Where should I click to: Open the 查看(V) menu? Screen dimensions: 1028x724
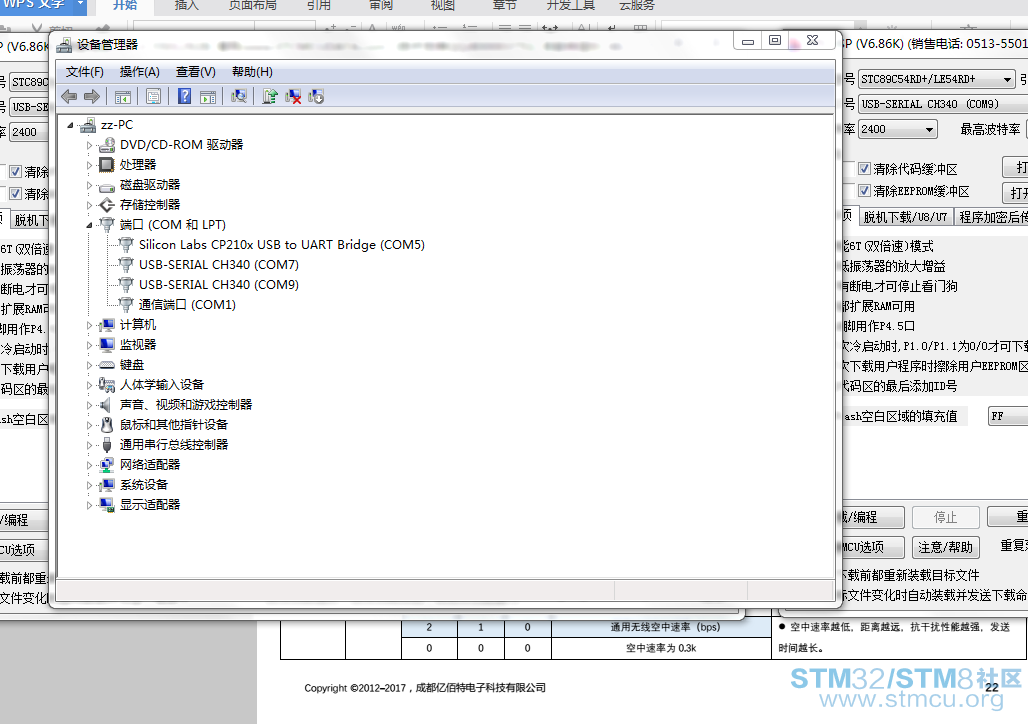coord(196,72)
